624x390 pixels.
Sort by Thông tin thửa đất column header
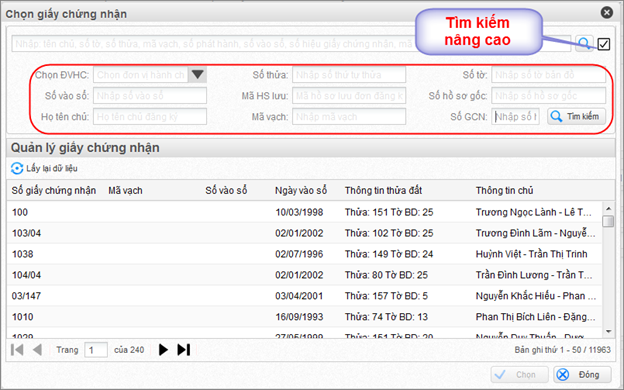383,190
